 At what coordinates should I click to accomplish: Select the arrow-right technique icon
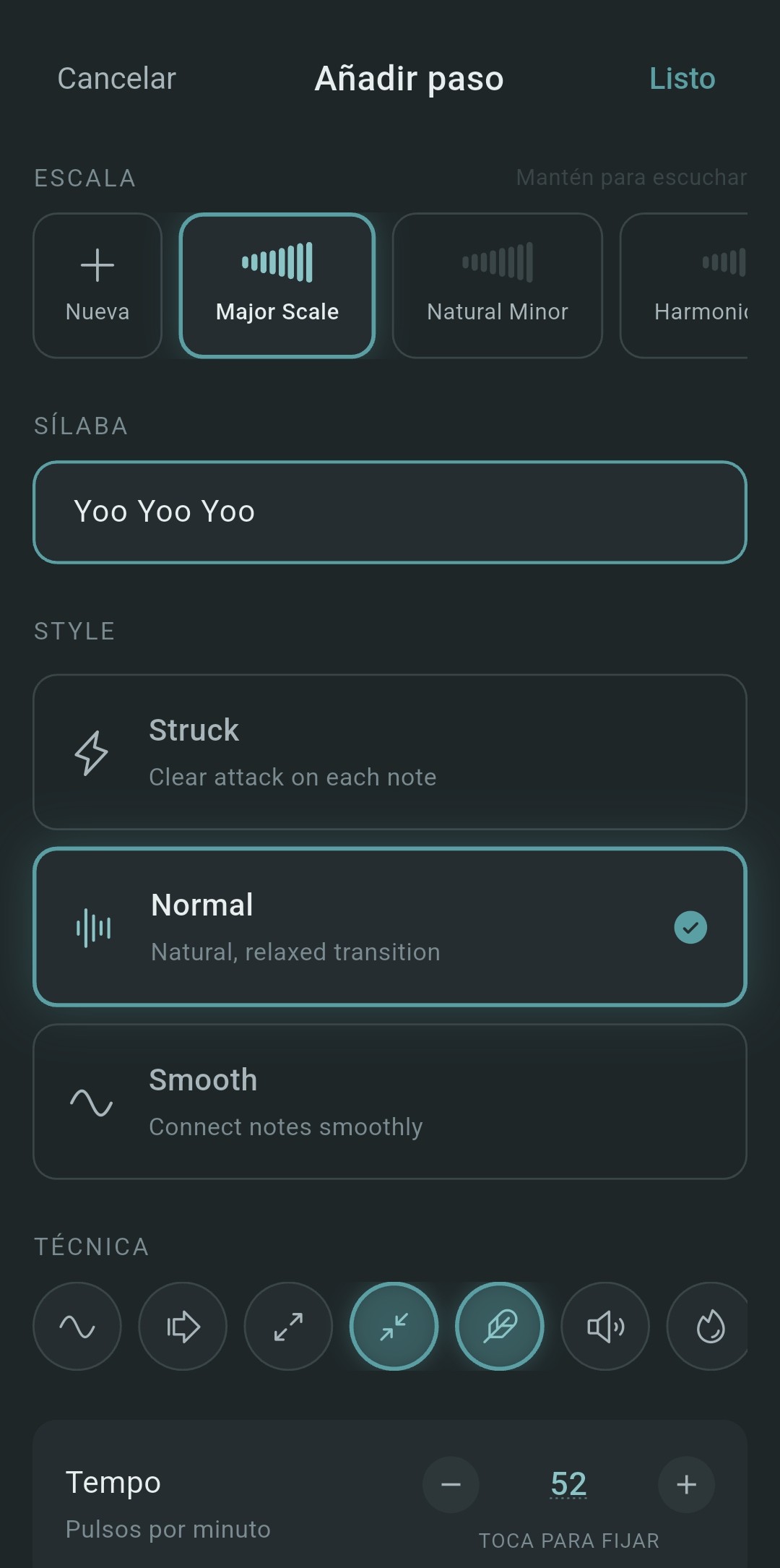pyautogui.click(x=183, y=1326)
